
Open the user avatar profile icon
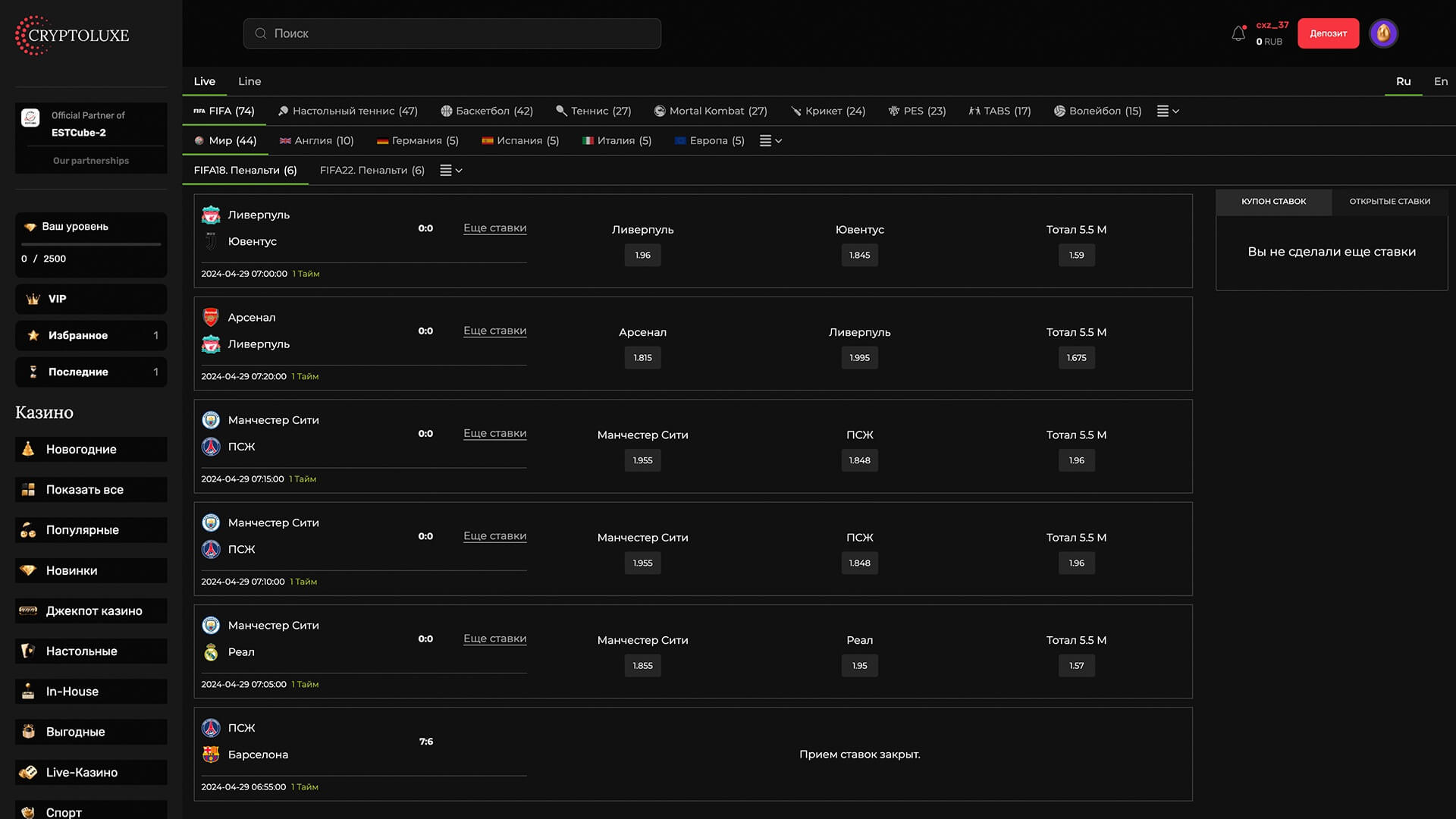click(x=1383, y=33)
